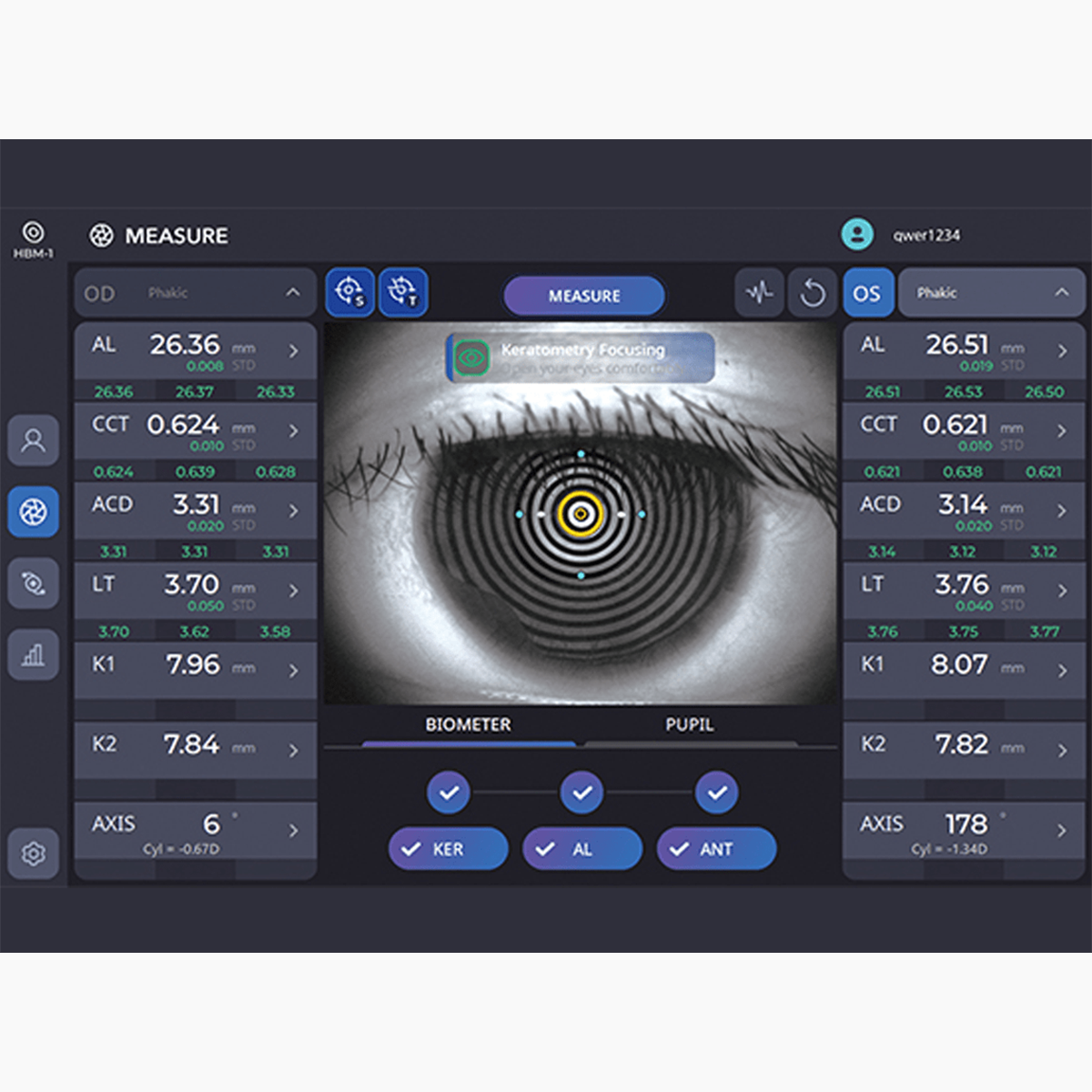Select the target S alignment tool

tap(349, 292)
